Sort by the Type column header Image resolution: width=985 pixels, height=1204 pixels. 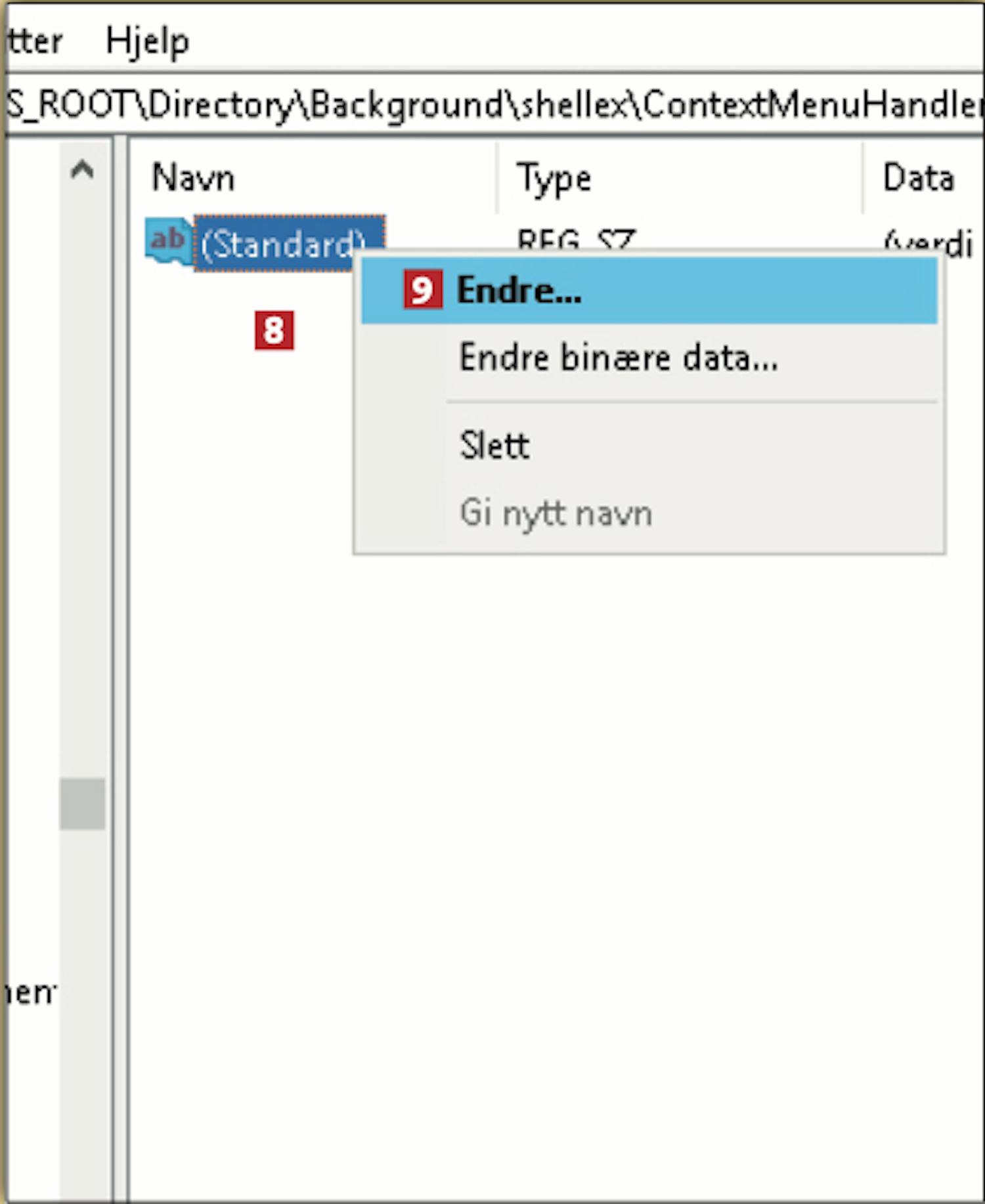click(554, 178)
